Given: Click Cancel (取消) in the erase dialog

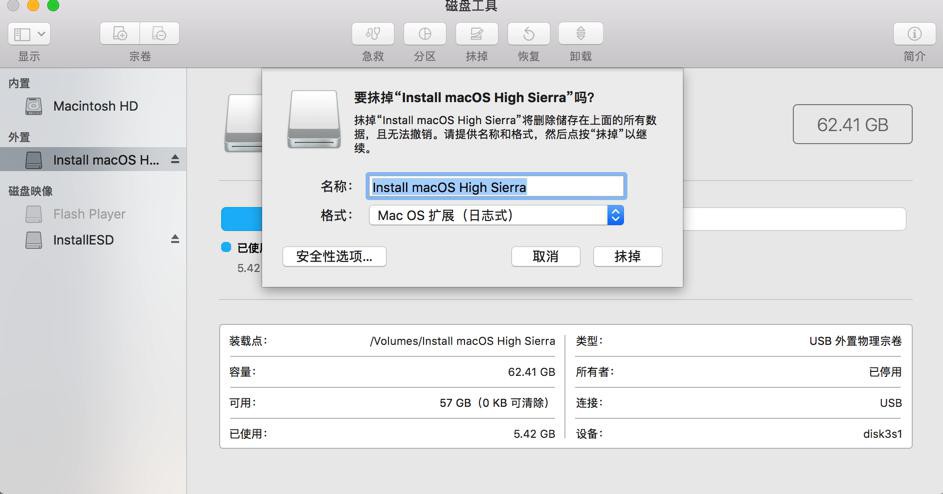Looking at the screenshot, I should pos(545,256).
